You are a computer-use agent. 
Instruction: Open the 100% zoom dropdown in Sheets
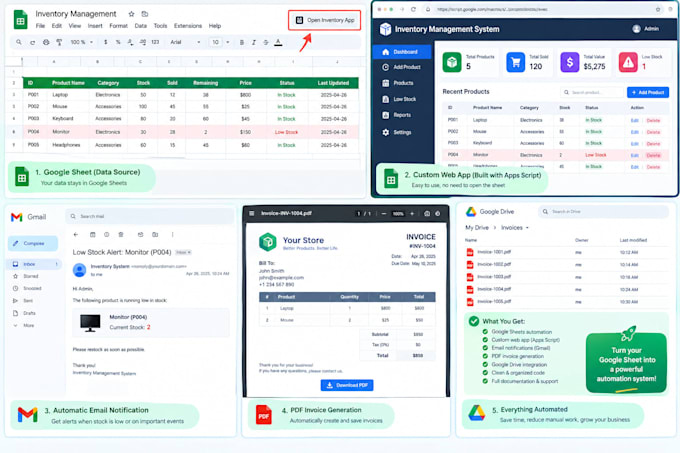pyautogui.click(x=82, y=42)
